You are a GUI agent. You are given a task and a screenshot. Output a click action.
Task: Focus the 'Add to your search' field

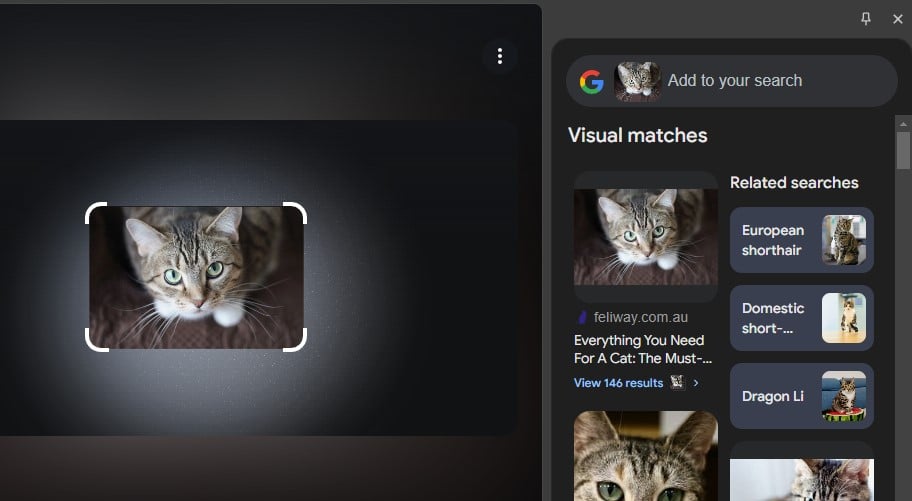point(732,81)
